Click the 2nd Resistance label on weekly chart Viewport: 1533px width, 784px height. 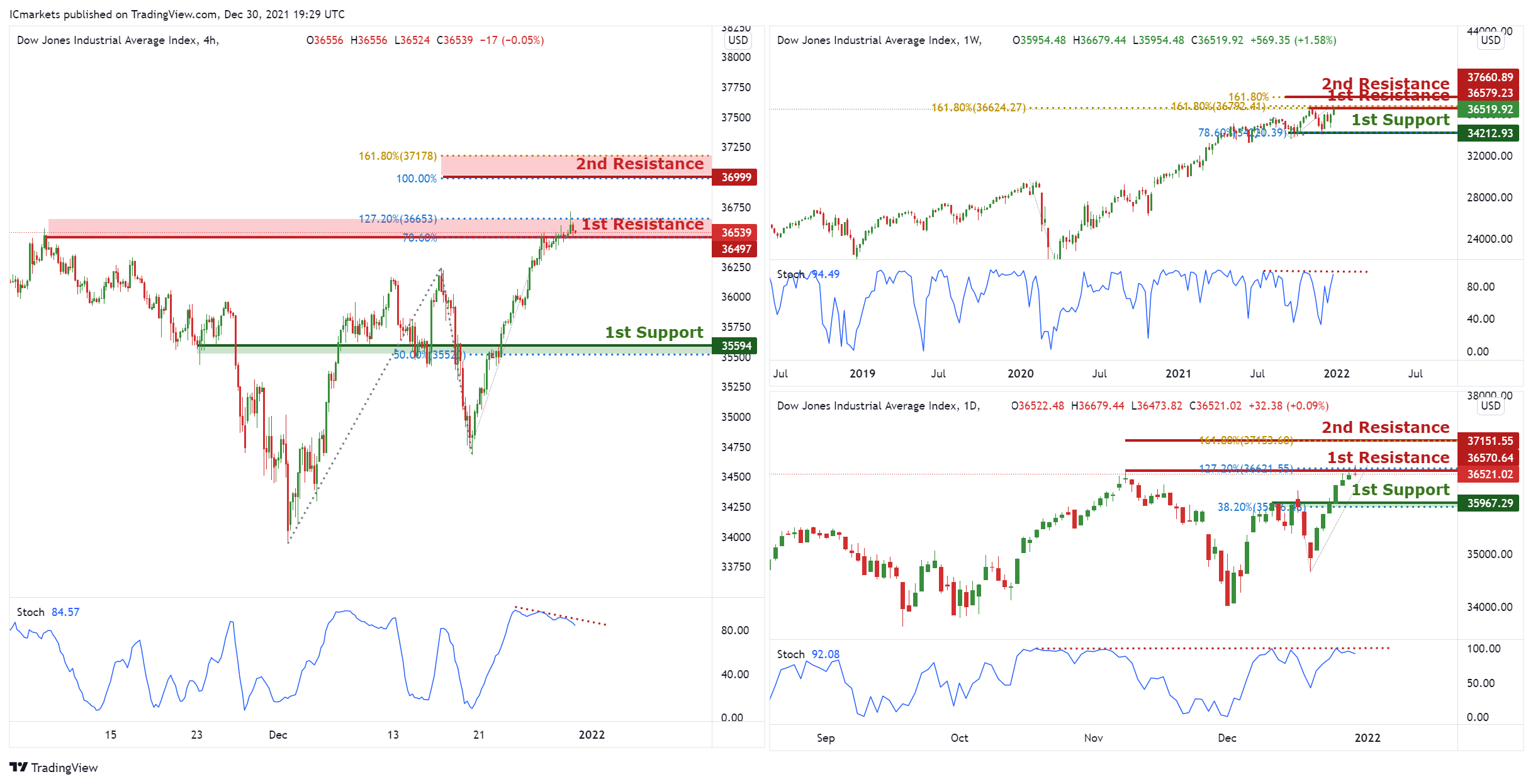tap(1385, 84)
